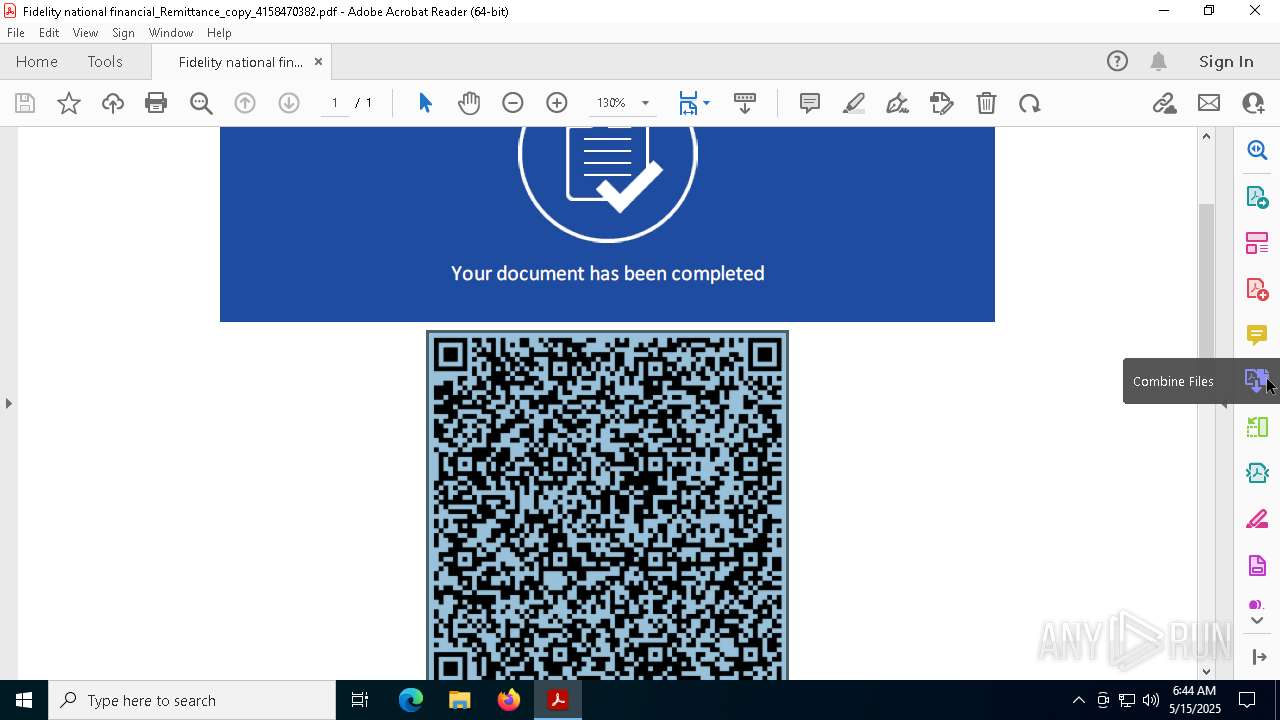1280x720 pixels.
Task: Click the purple page icon in the right sidebar
Action: click(1257, 566)
